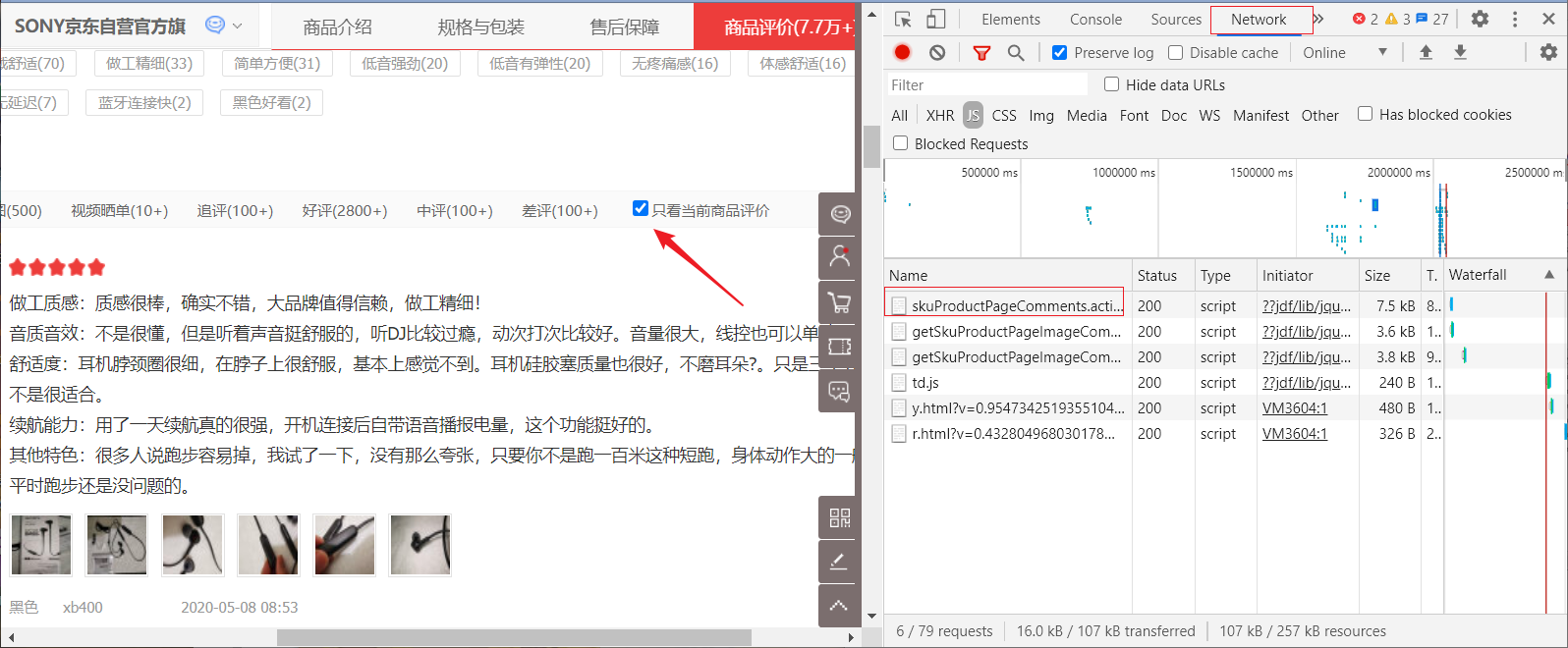The width and height of the screenshot is (1568, 648).
Task: Uncheck Preserve log checkbox
Action: [x=1059, y=53]
